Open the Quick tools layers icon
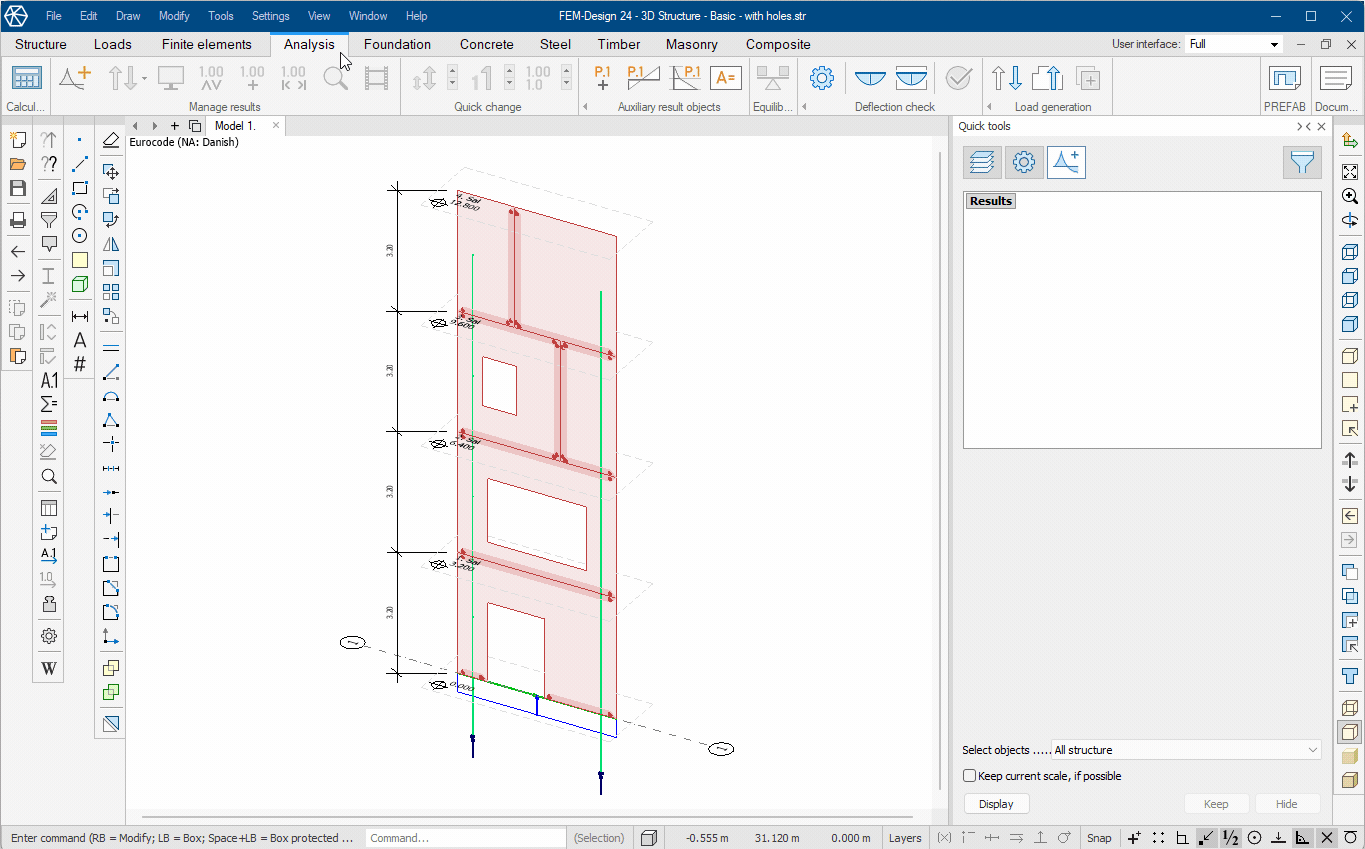The image size is (1365, 849). 982,162
